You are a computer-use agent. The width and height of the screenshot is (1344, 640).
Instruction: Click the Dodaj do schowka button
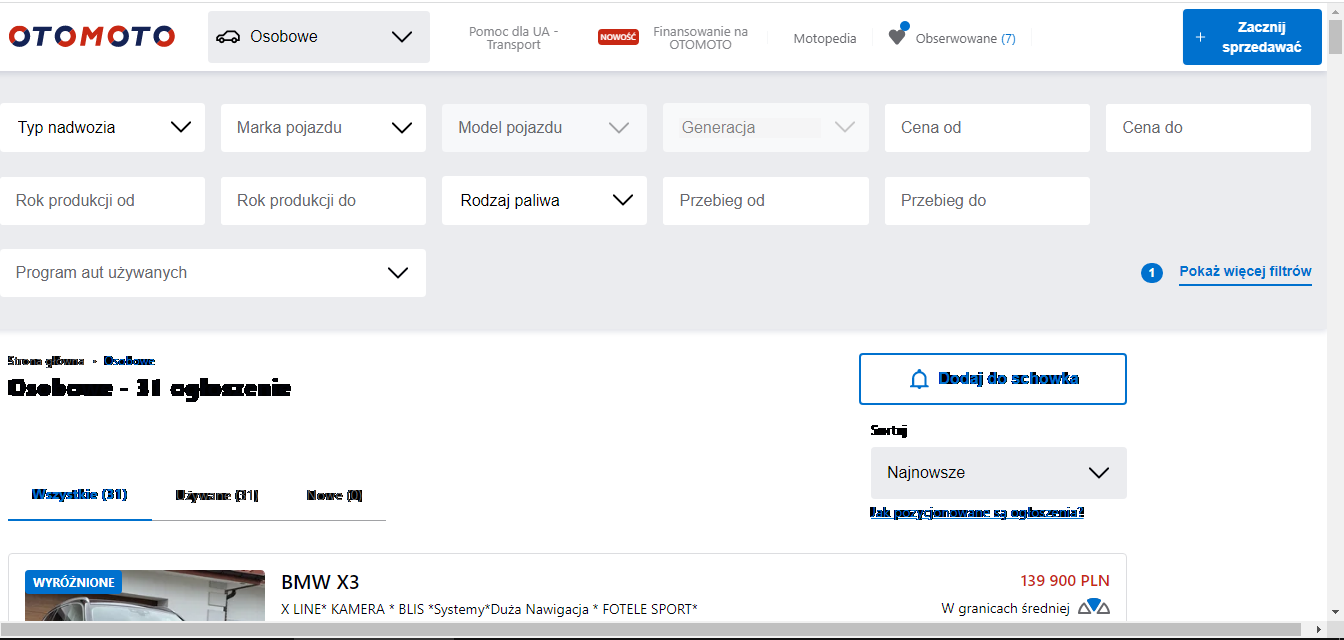993,379
